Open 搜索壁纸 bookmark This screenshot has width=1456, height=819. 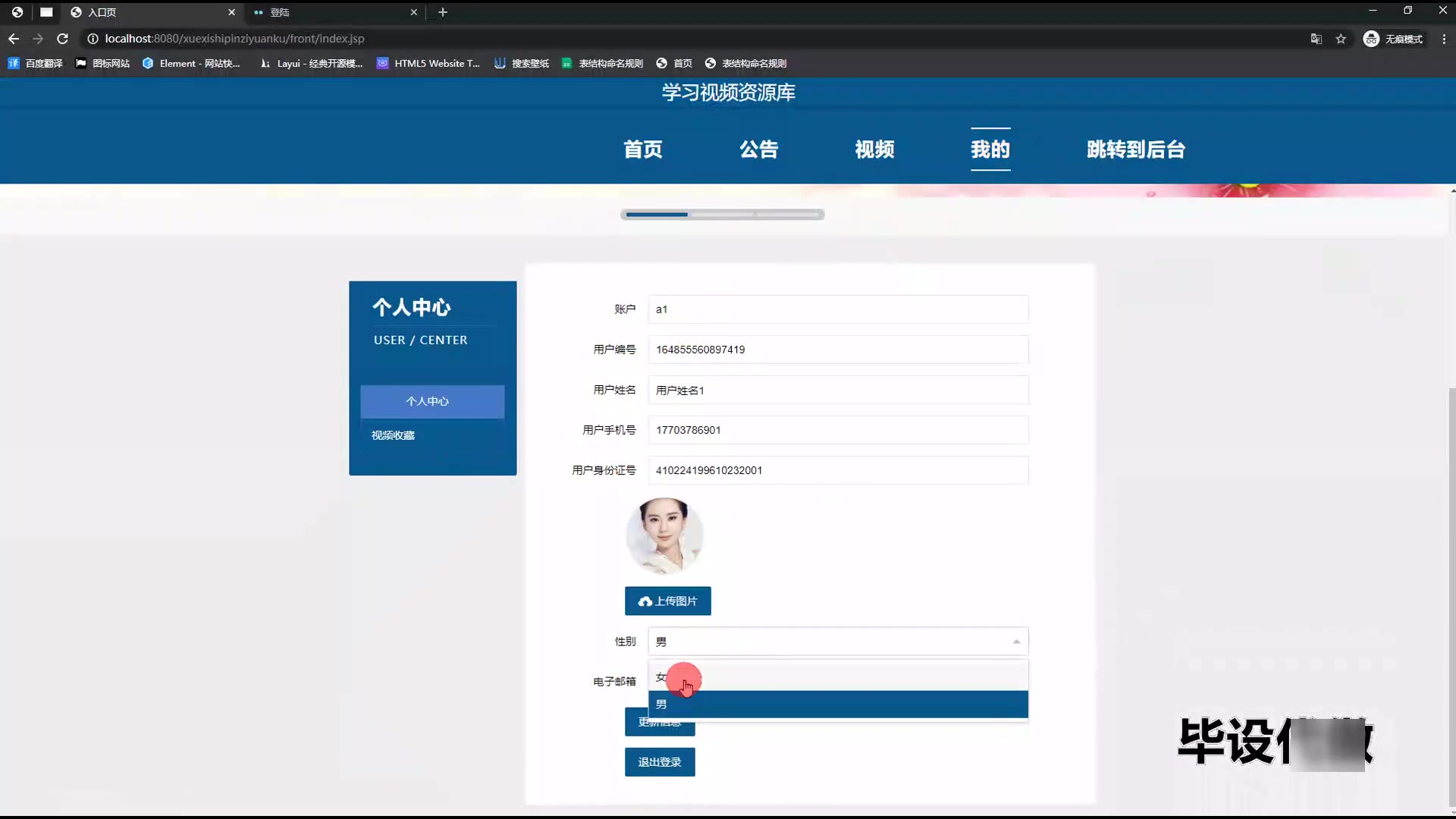(x=522, y=64)
